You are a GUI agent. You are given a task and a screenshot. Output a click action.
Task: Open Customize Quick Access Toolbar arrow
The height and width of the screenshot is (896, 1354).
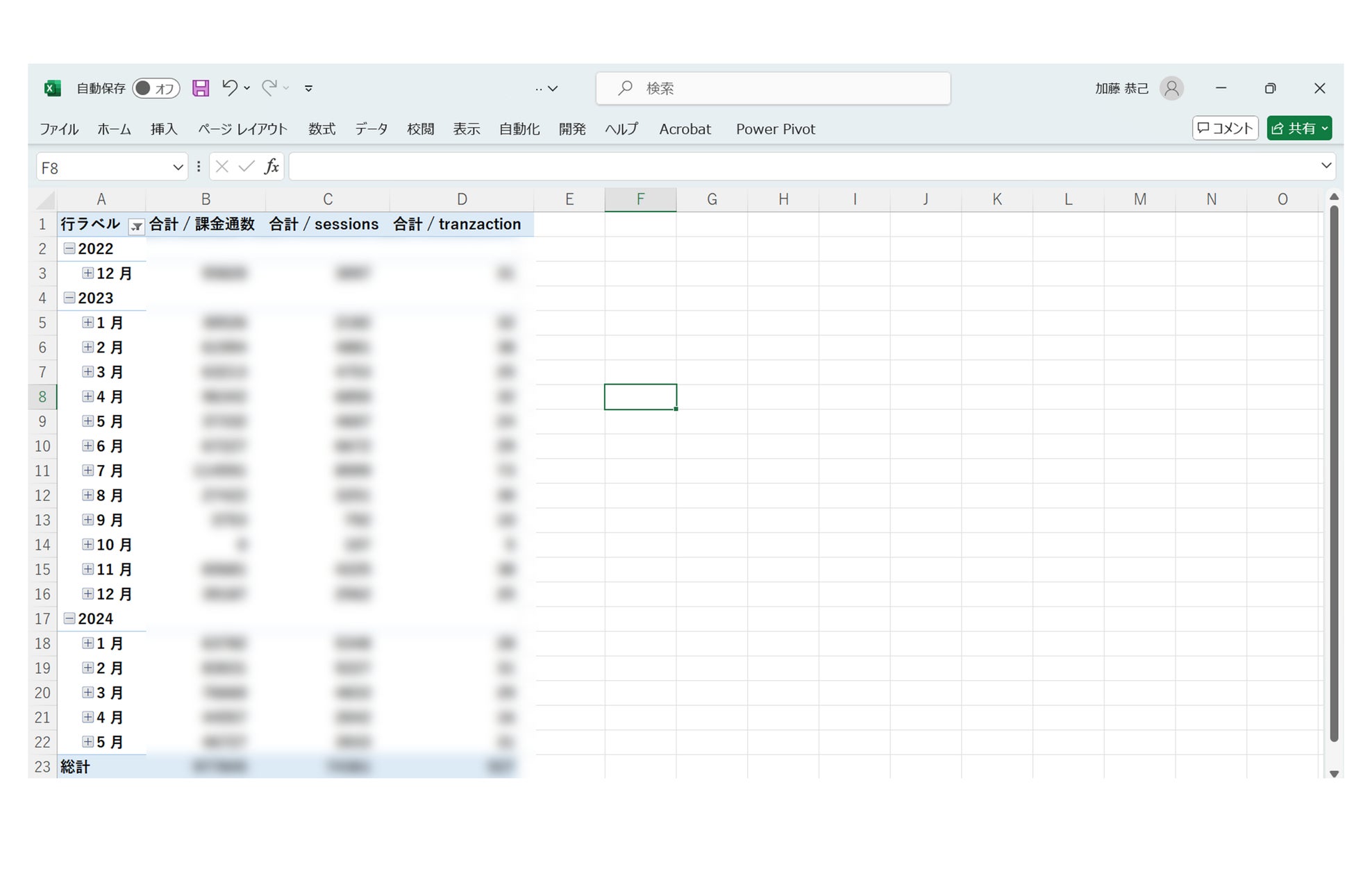[309, 88]
